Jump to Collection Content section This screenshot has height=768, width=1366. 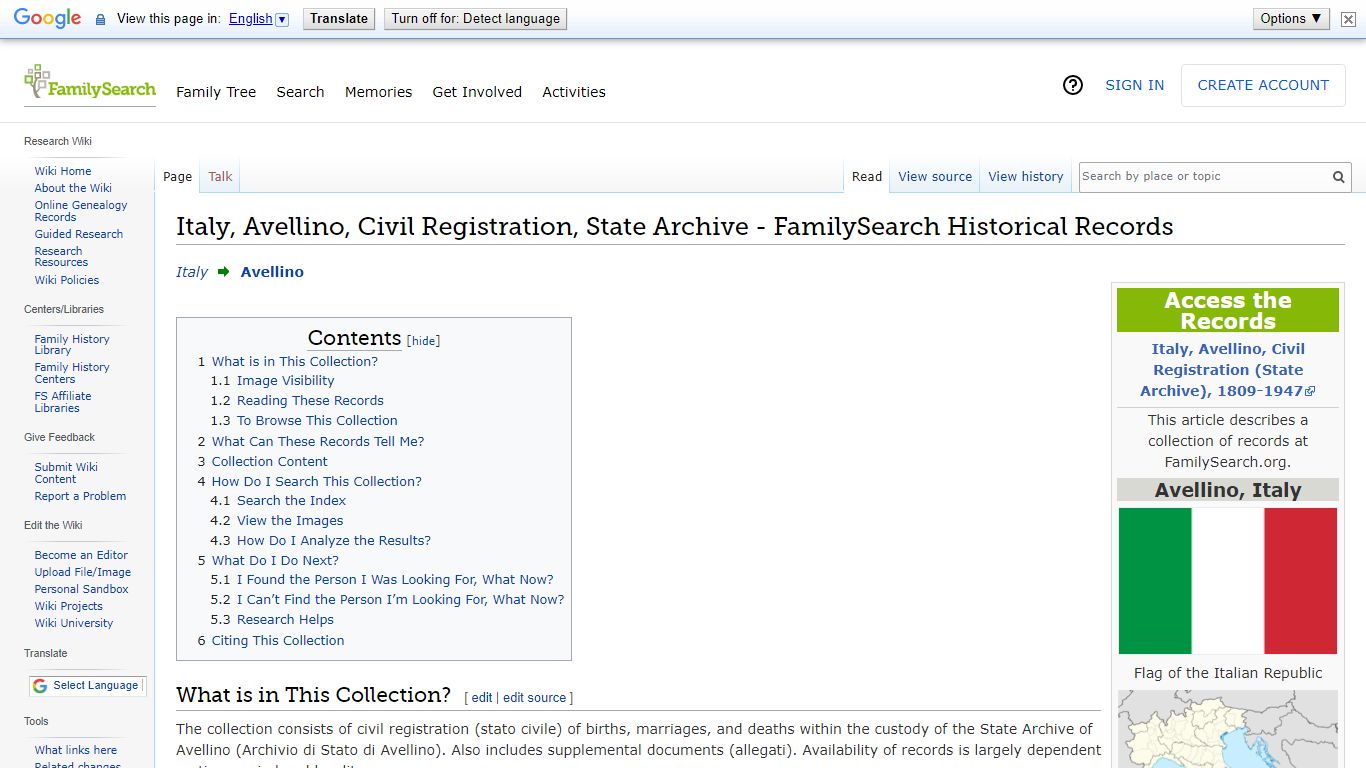point(269,461)
